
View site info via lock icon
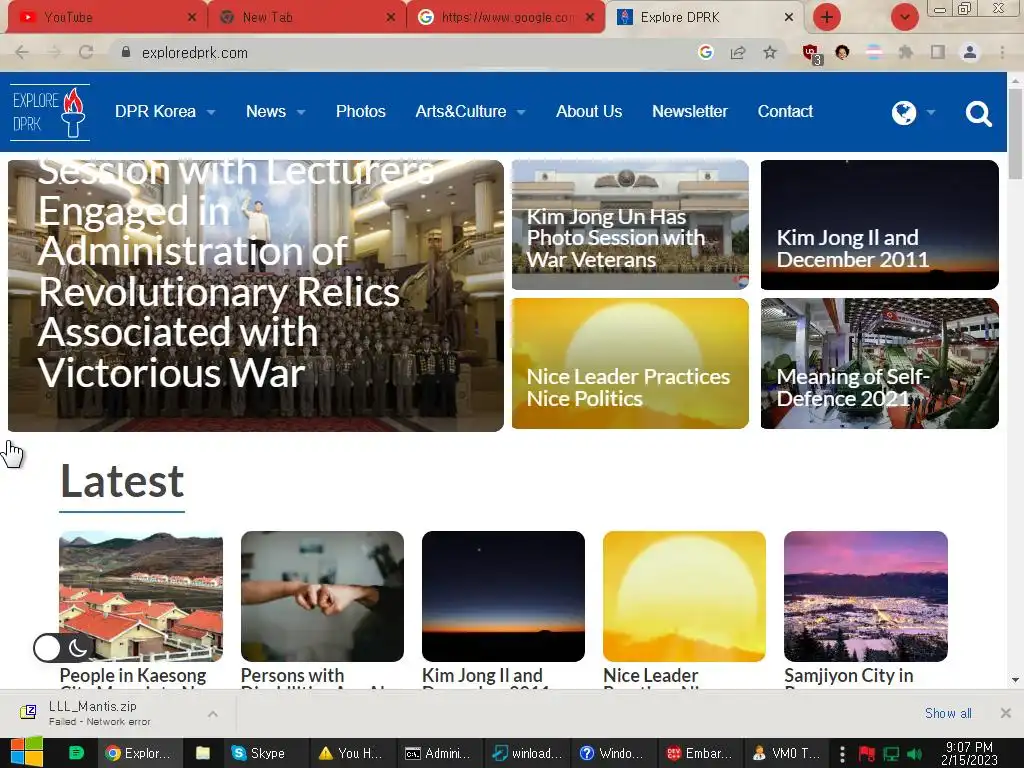[x=126, y=52]
